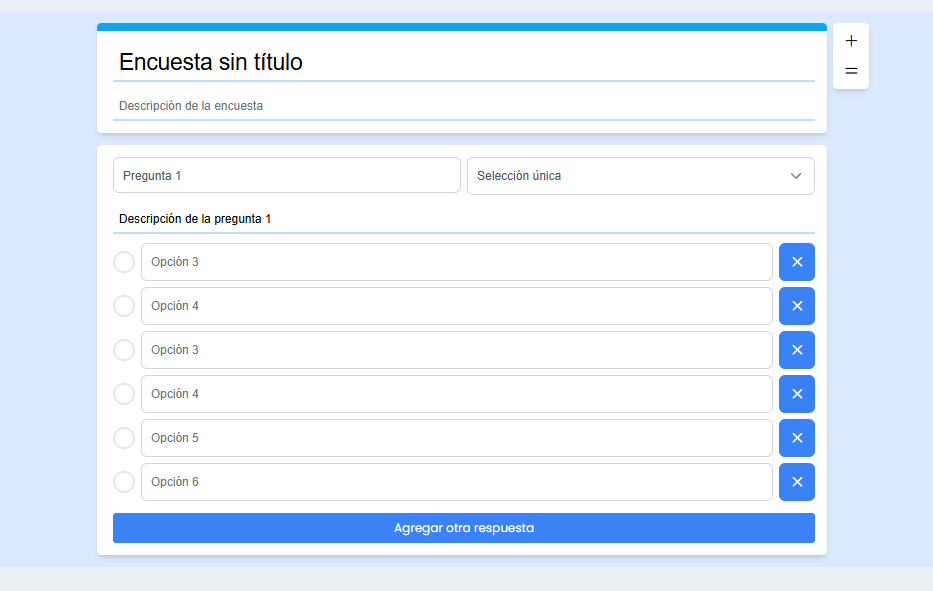This screenshot has width=933, height=591.
Task: Delete the Opción 5 answer with its X
Action: point(797,438)
